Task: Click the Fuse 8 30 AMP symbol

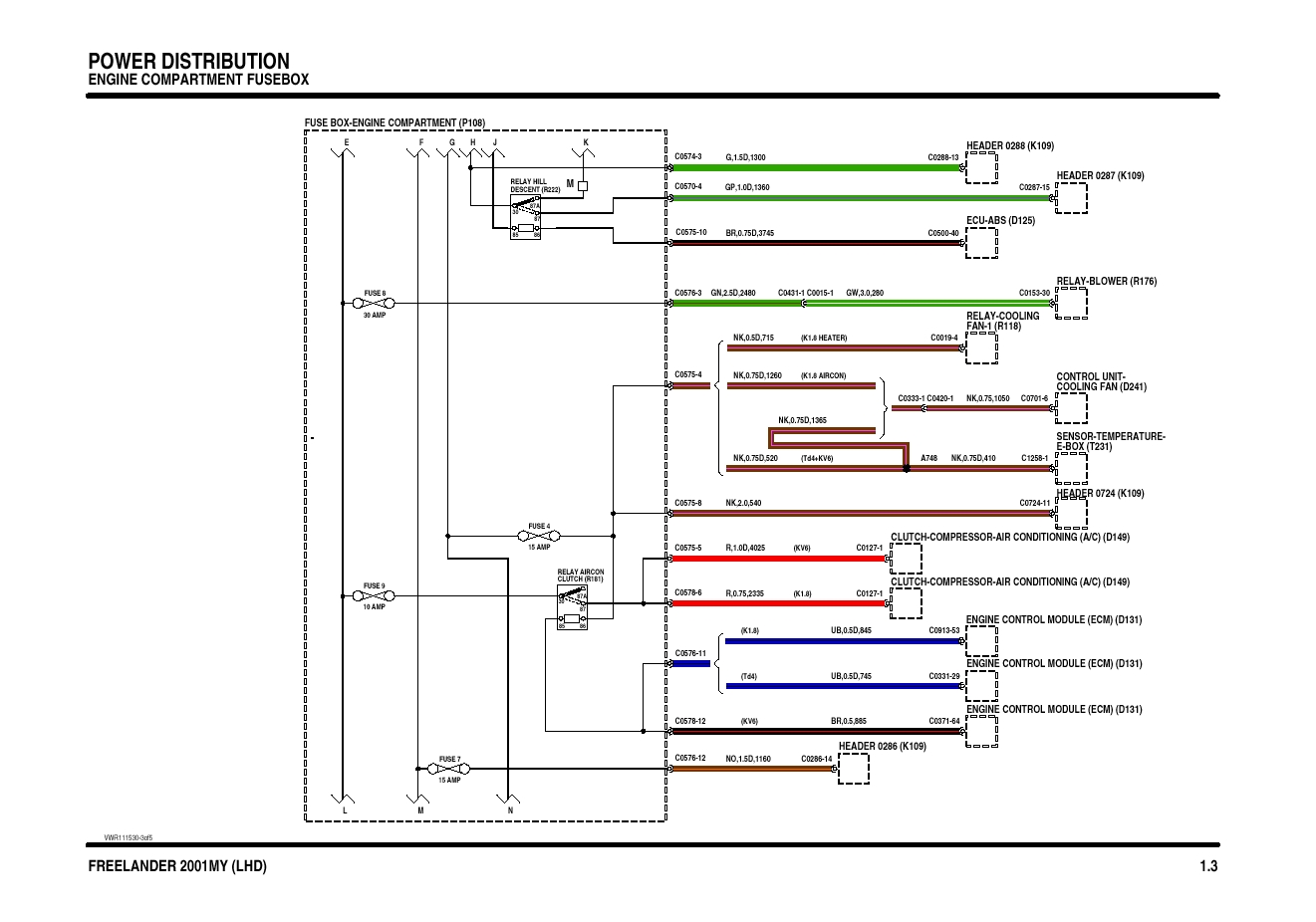Action: 375,303
